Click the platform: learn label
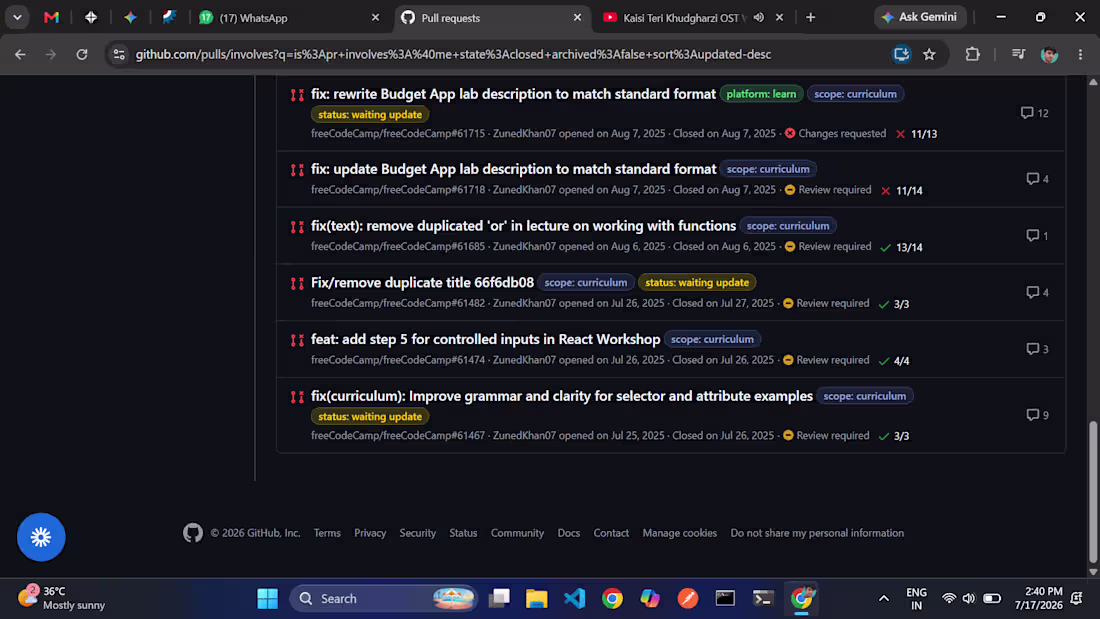 761,94
